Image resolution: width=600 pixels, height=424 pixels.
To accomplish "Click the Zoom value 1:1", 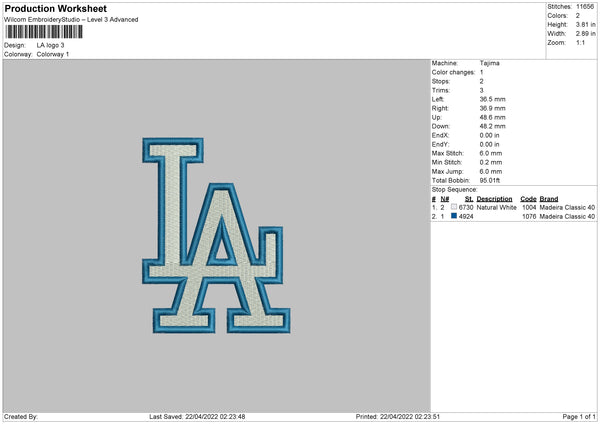I will click(x=580, y=43).
